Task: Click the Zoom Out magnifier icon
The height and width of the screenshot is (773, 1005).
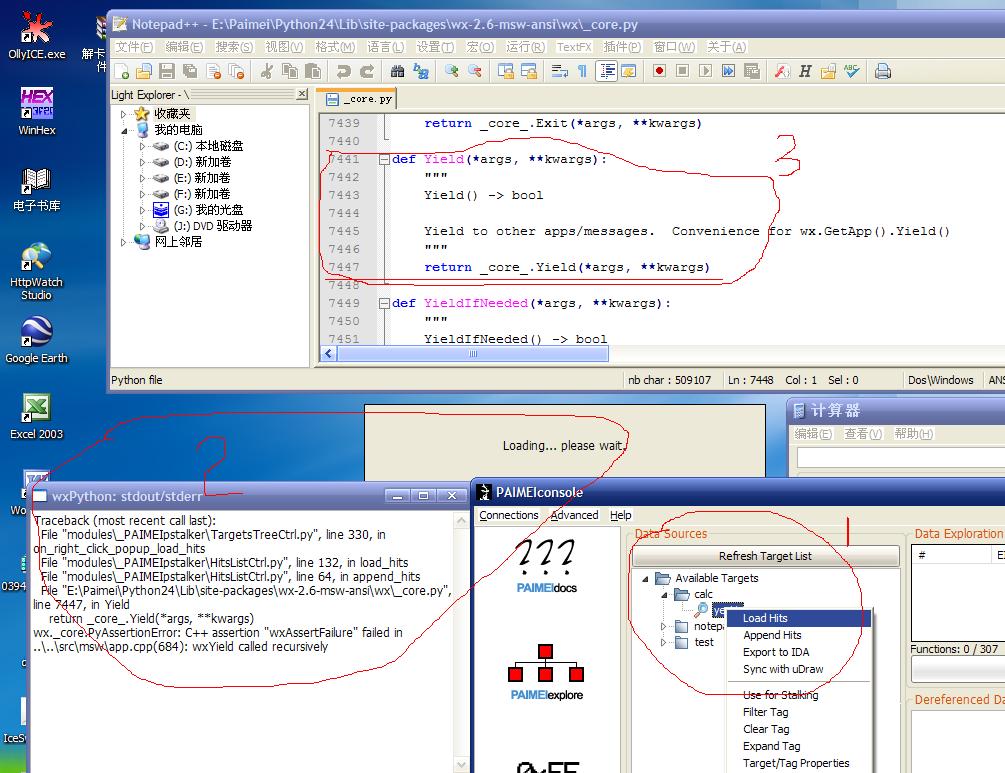Action: [474, 71]
